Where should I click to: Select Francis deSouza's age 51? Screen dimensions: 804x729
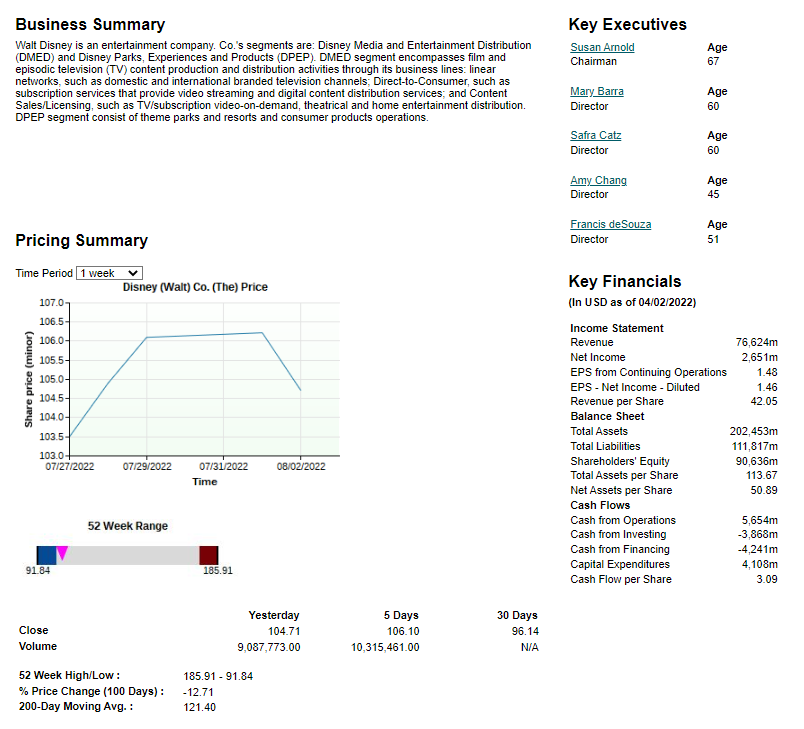[x=713, y=239]
